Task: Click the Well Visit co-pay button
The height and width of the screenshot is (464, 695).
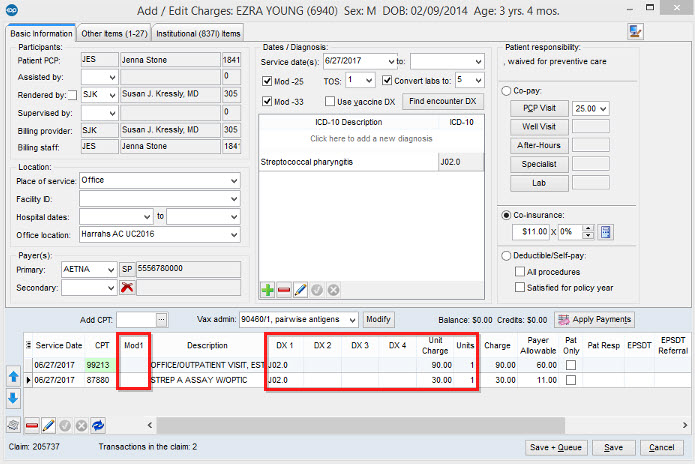Action: coord(539,127)
